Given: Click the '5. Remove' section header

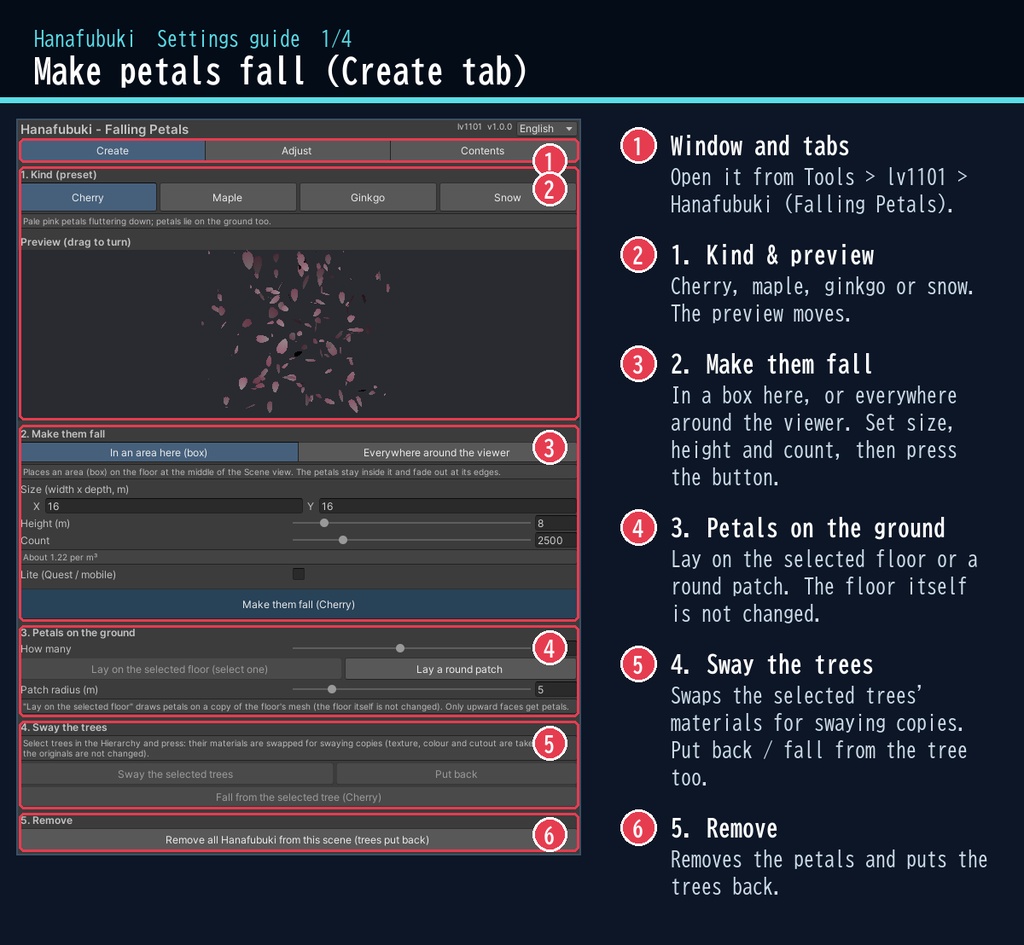Looking at the screenshot, I should pos(46,820).
